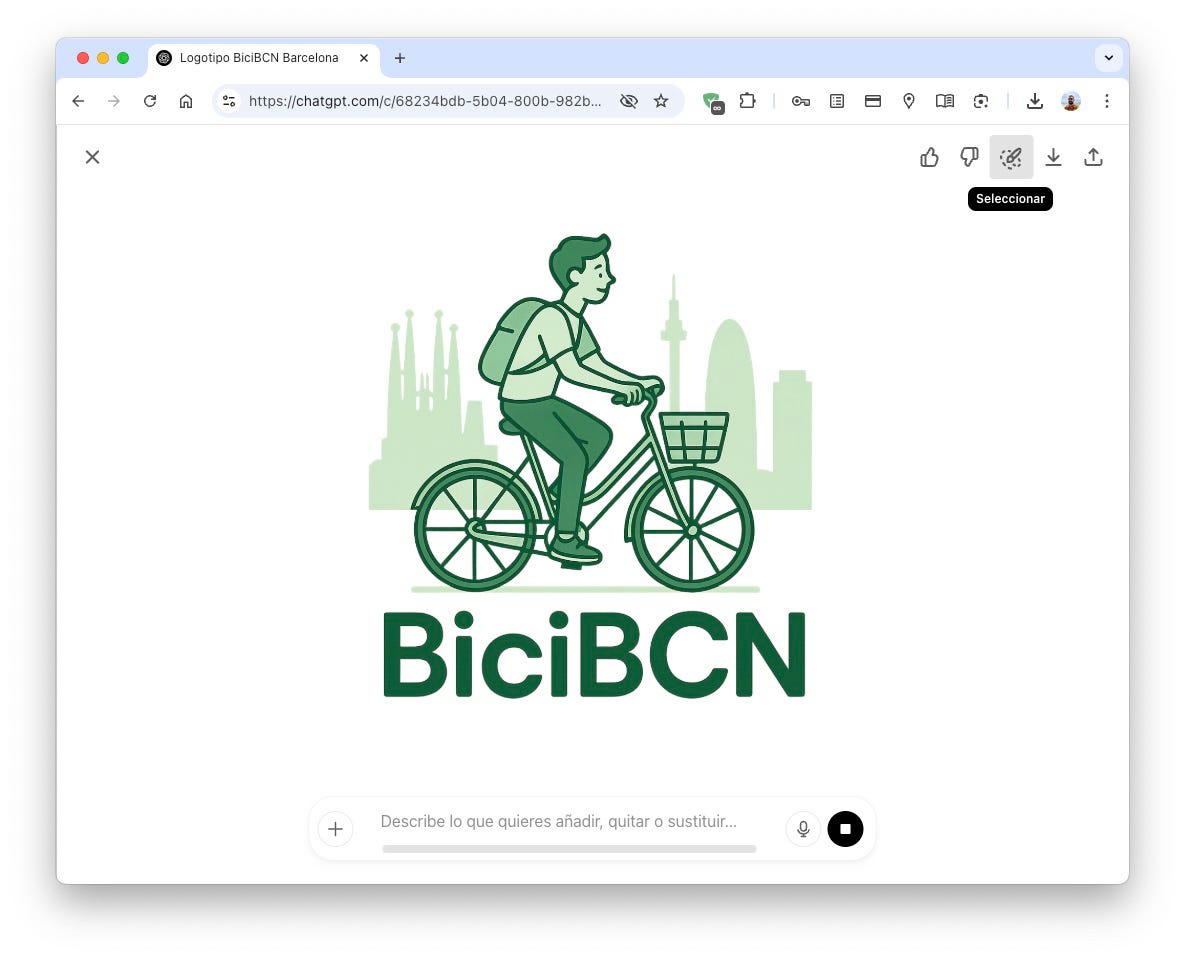Bookmark this page with the star
1185x958 pixels.
pos(661,101)
